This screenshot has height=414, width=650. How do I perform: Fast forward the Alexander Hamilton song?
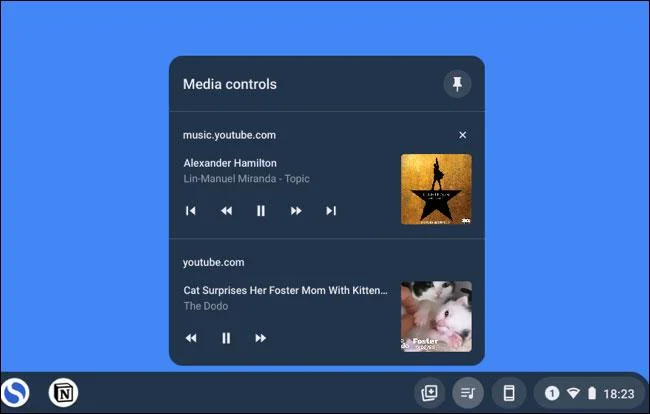(296, 211)
